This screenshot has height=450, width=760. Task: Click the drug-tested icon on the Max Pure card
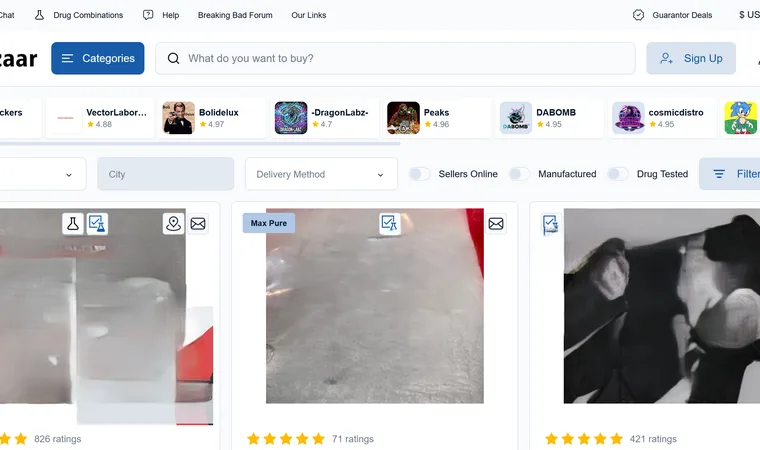[389, 224]
